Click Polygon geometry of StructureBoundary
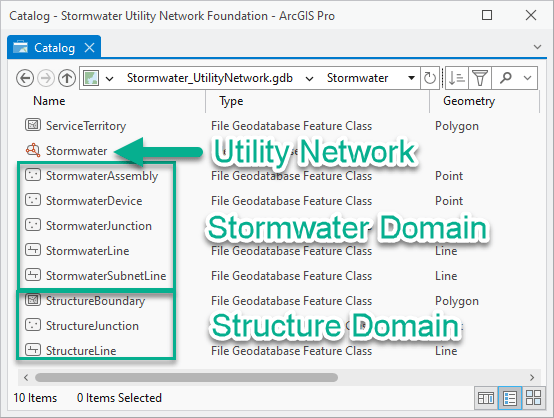Viewport: 554px width, 418px height. click(457, 301)
